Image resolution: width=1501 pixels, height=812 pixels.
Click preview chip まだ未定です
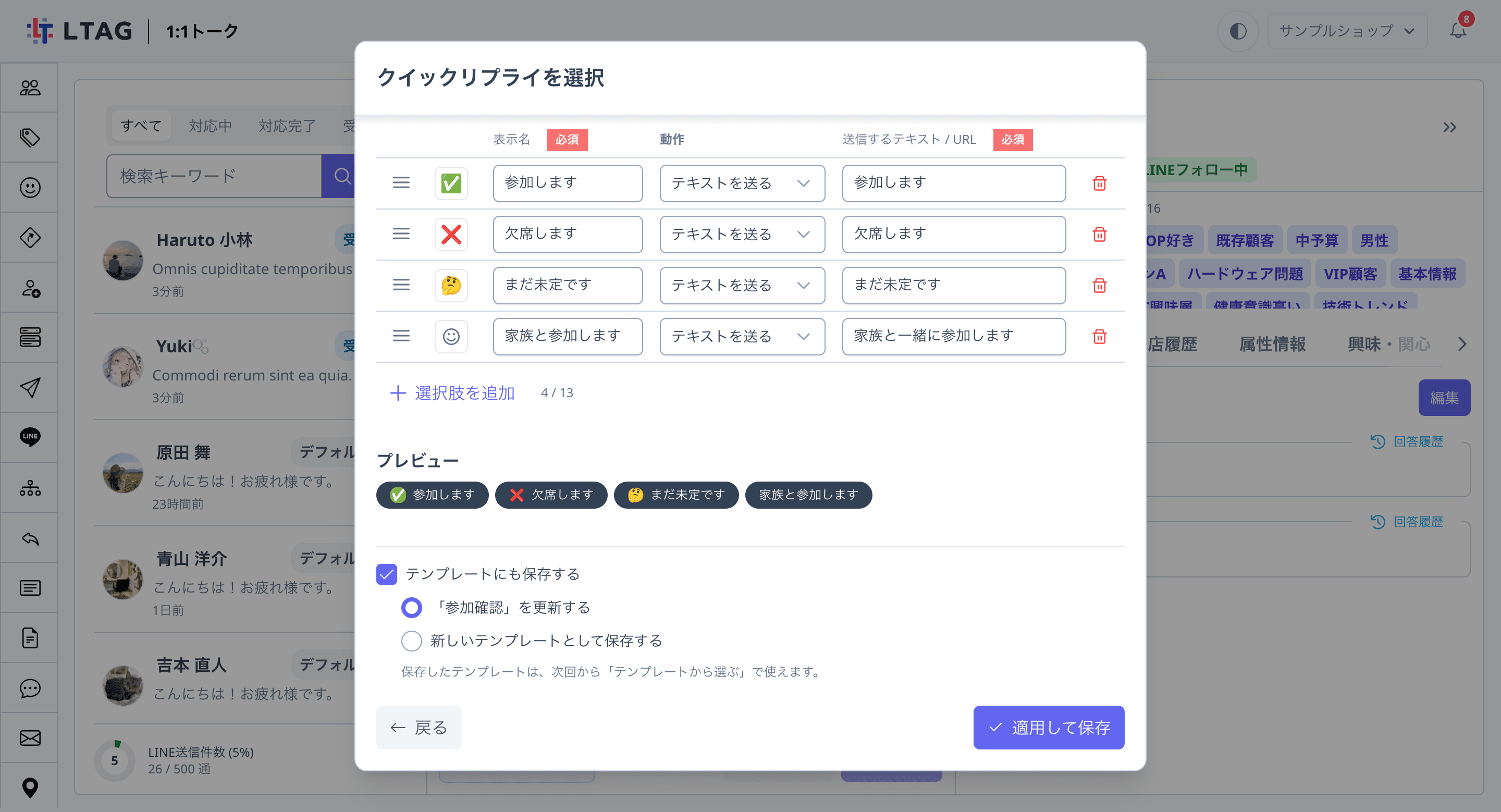676,495
